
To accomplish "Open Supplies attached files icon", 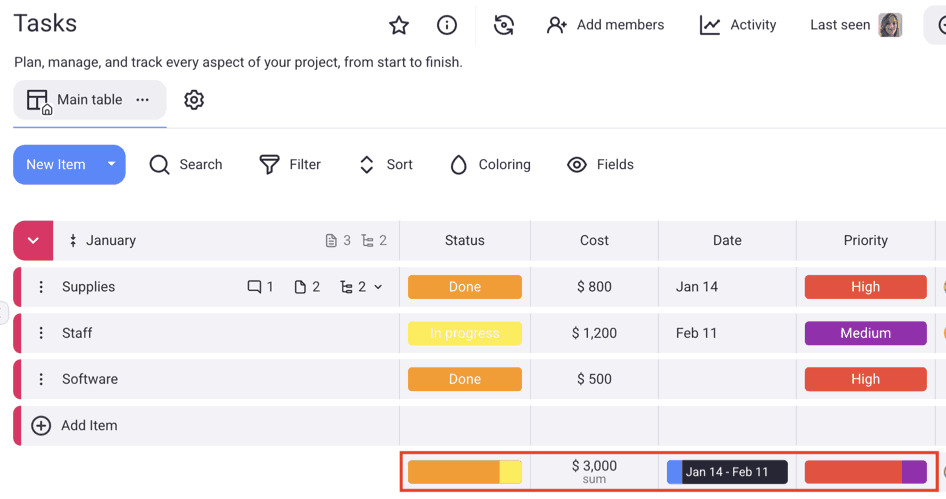I will pos(300,287).
